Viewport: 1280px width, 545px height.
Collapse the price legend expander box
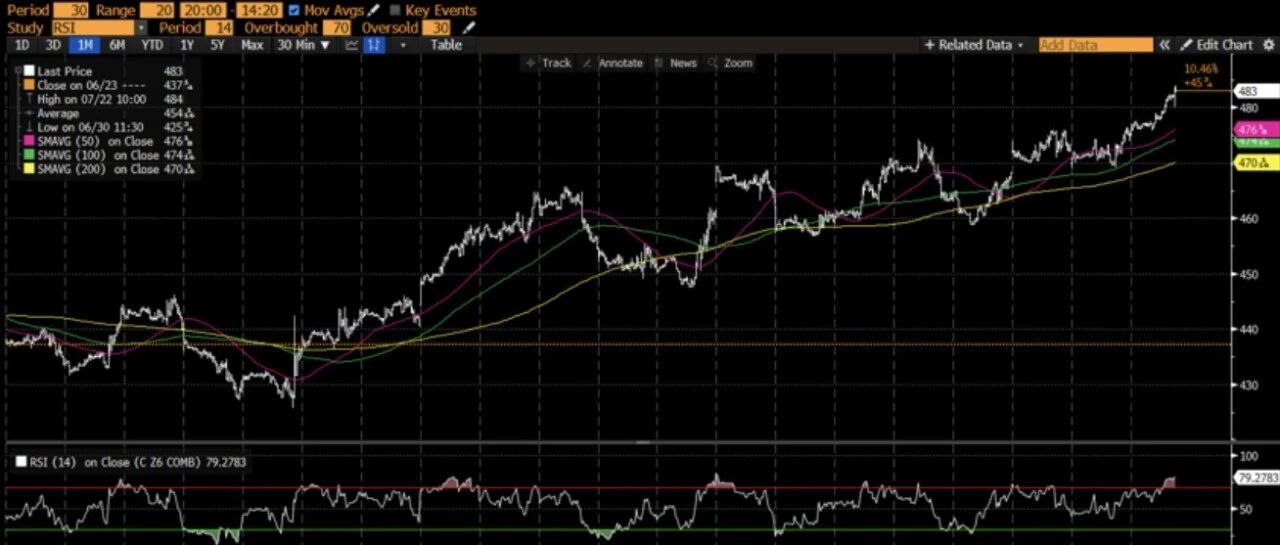click(18, 71)
